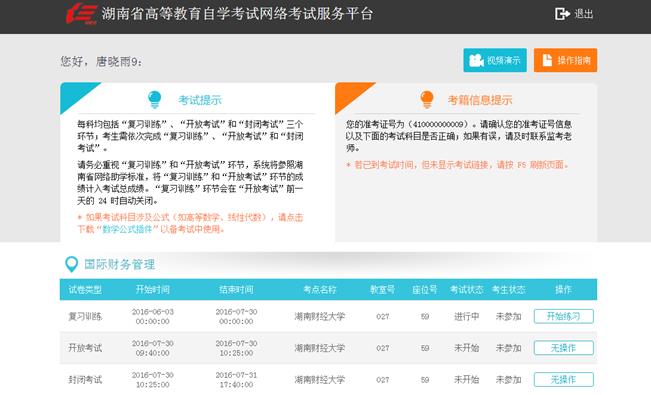651x395 pixels.
Task: Click the location pin icon beside 国际财务管理
Action: [x=71, y=264]
